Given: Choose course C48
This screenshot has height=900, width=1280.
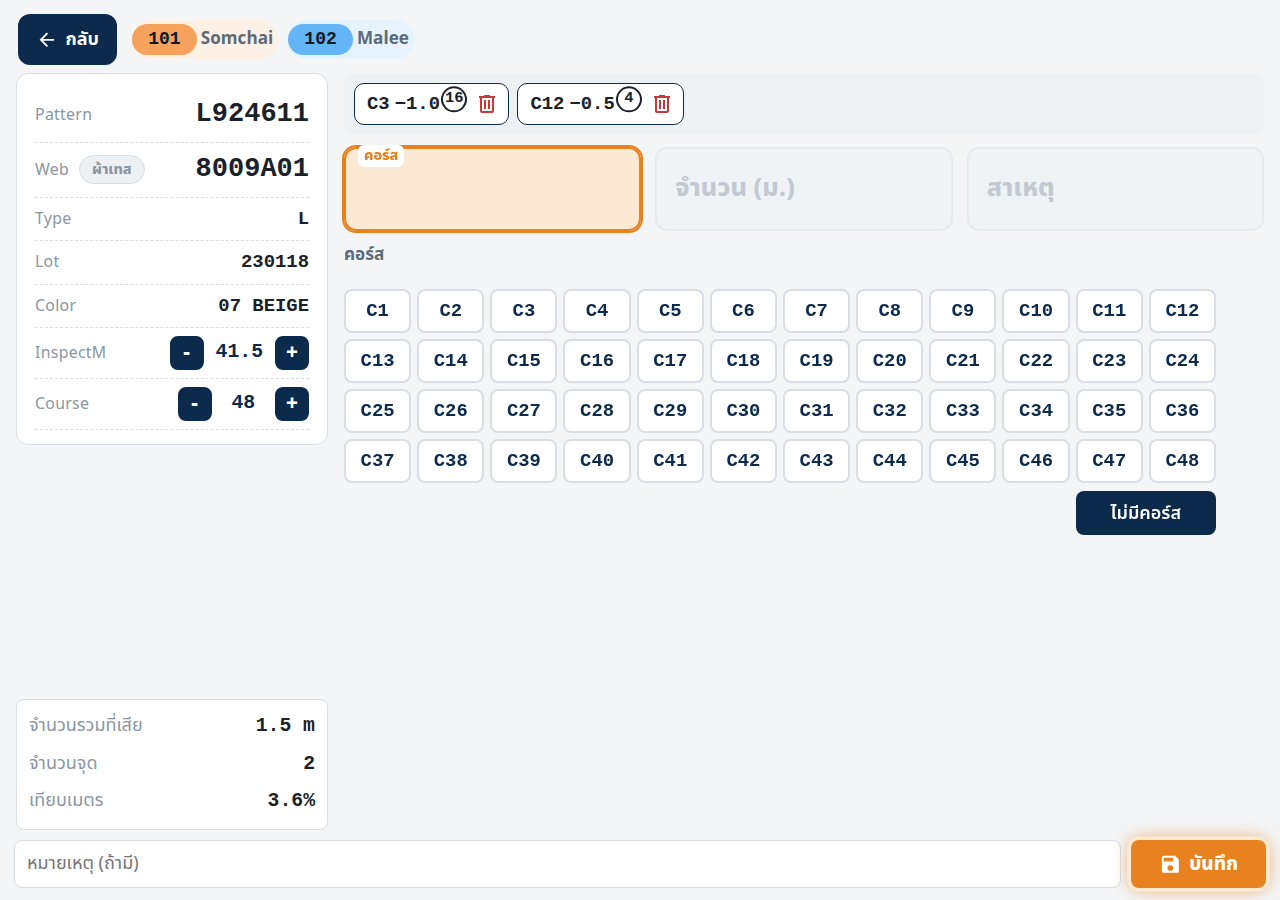Looking at the screenshot, I should coord(1182,461).
